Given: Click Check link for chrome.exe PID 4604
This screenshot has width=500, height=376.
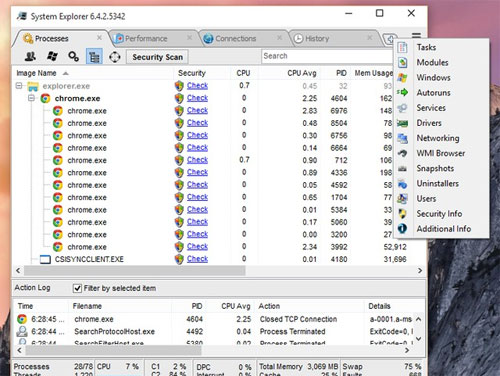Looking at the screenshot, I should [x=197, y=98].
